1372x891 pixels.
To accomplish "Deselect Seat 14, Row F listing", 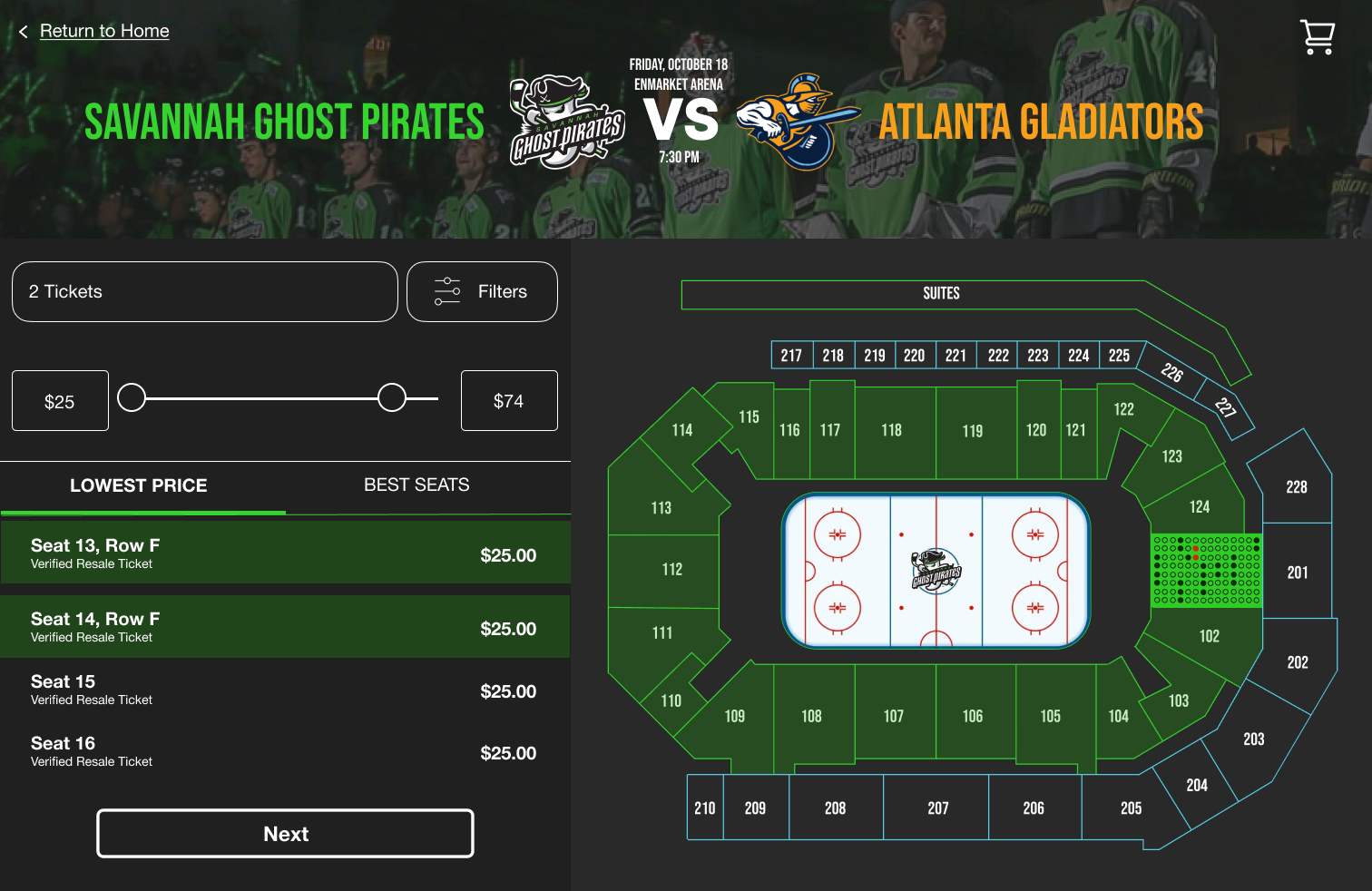I will tap(285, 627).
